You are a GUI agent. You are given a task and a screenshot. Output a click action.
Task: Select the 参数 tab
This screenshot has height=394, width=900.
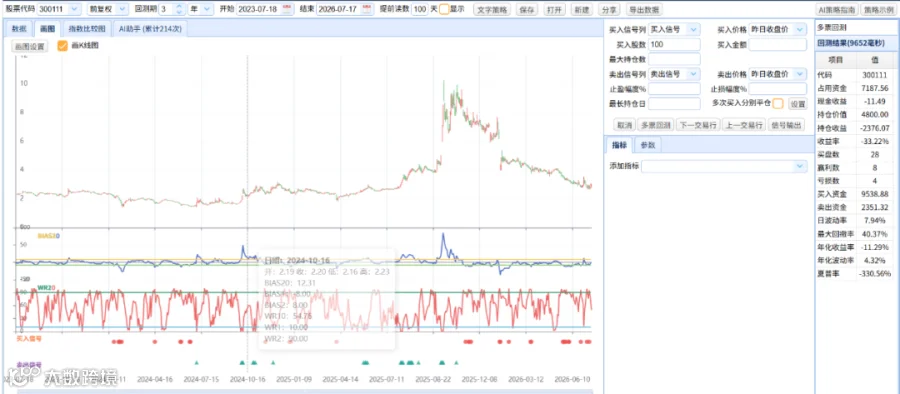(x=647, y=145)
